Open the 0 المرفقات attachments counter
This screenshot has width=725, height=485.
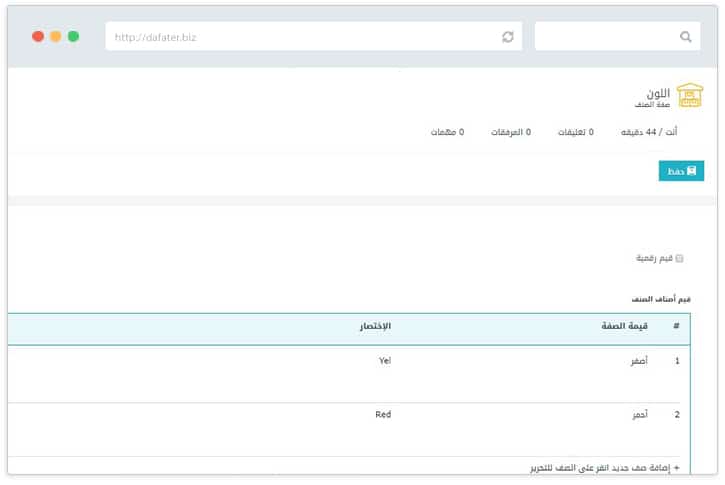[x=510, y=132]
